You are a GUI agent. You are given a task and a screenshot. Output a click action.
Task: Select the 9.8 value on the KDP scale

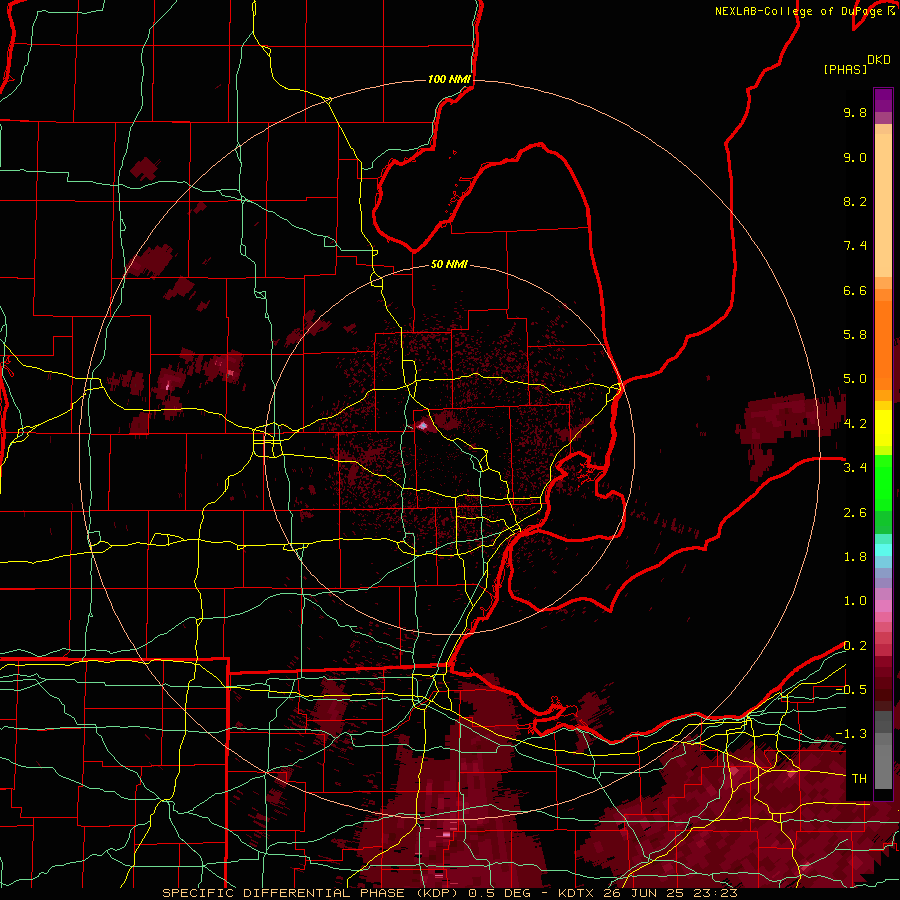click(x=855, y=112)
